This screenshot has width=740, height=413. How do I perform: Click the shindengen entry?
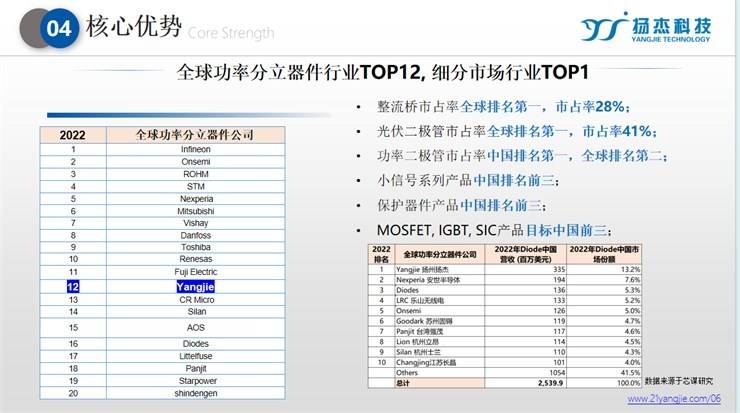pyautogui.click(x=195, y=393)
